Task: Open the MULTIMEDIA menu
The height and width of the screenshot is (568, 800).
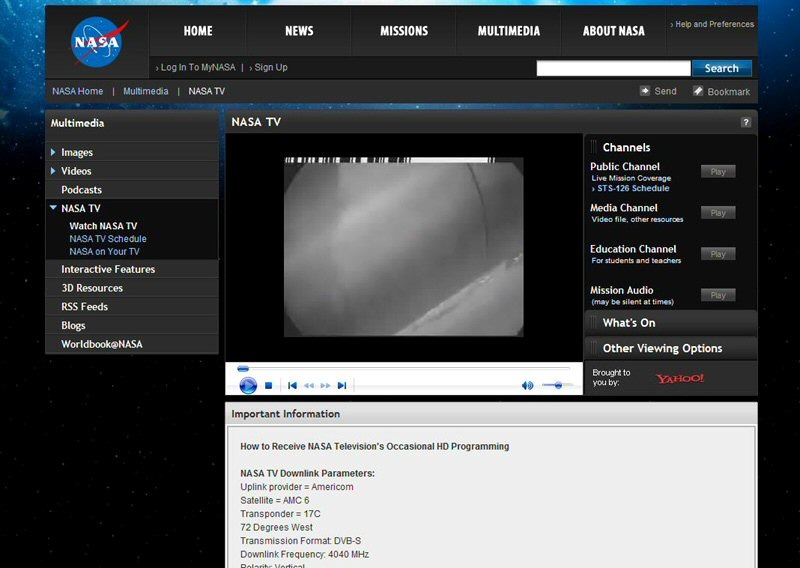Action: tap(509, 31)
